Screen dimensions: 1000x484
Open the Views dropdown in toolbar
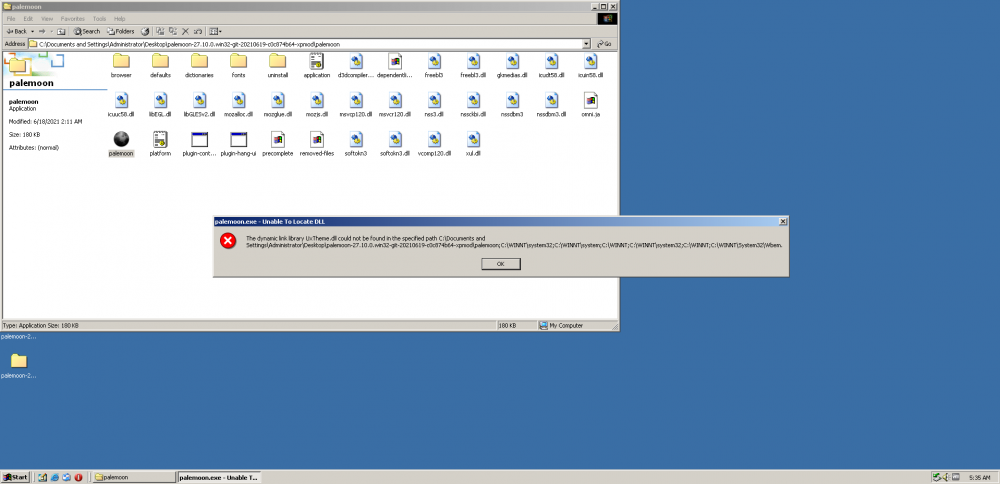(215, 31)
